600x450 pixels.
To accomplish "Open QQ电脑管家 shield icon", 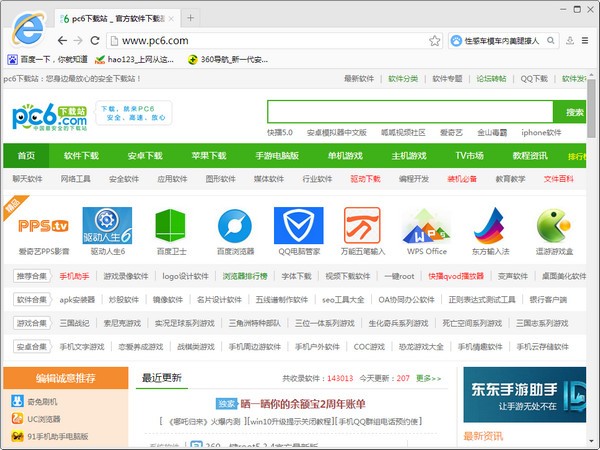I will tap(298, 225).
